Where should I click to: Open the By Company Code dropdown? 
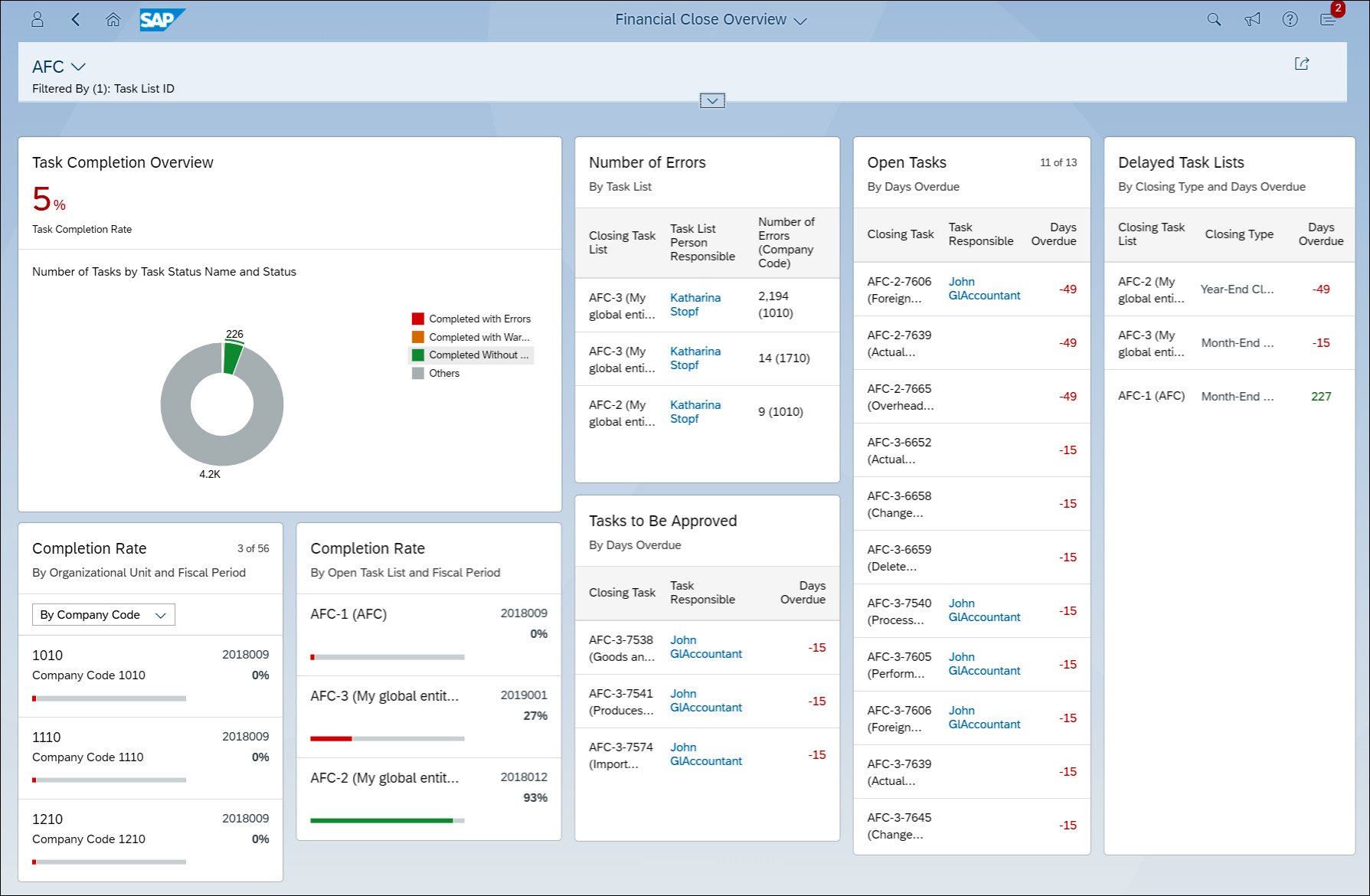coord(103,614)
